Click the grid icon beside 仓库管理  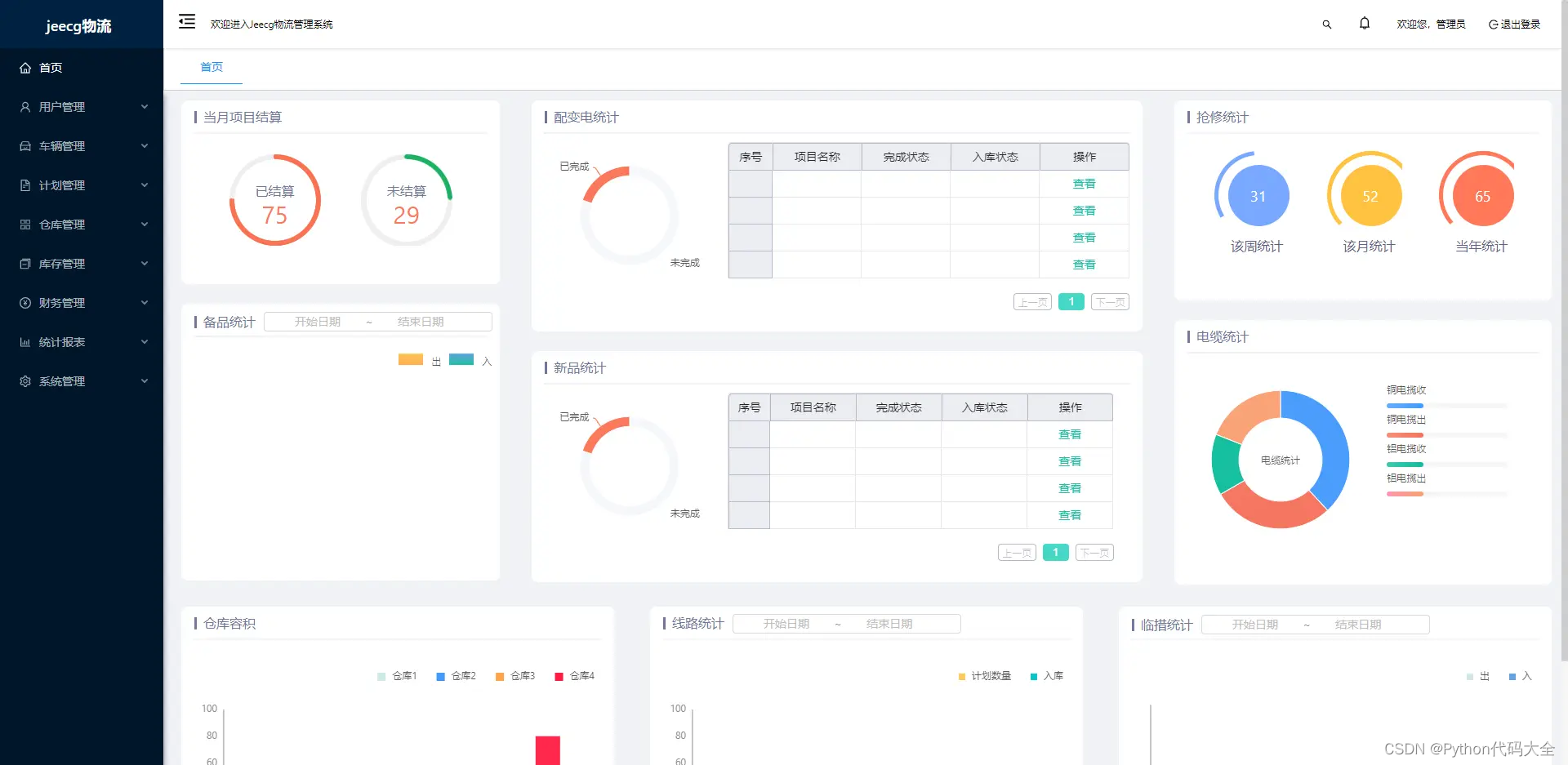[25, 225]
